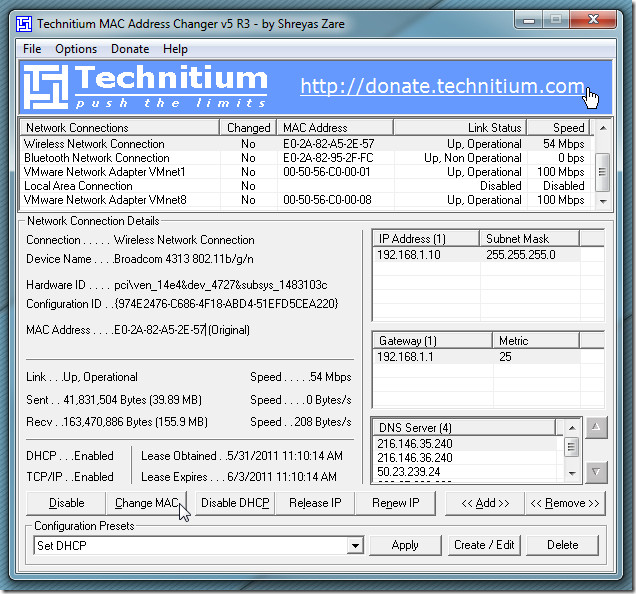Sort by Network Connections column header
This screenshot has width=636, height=594.
(x=119, y=128)
